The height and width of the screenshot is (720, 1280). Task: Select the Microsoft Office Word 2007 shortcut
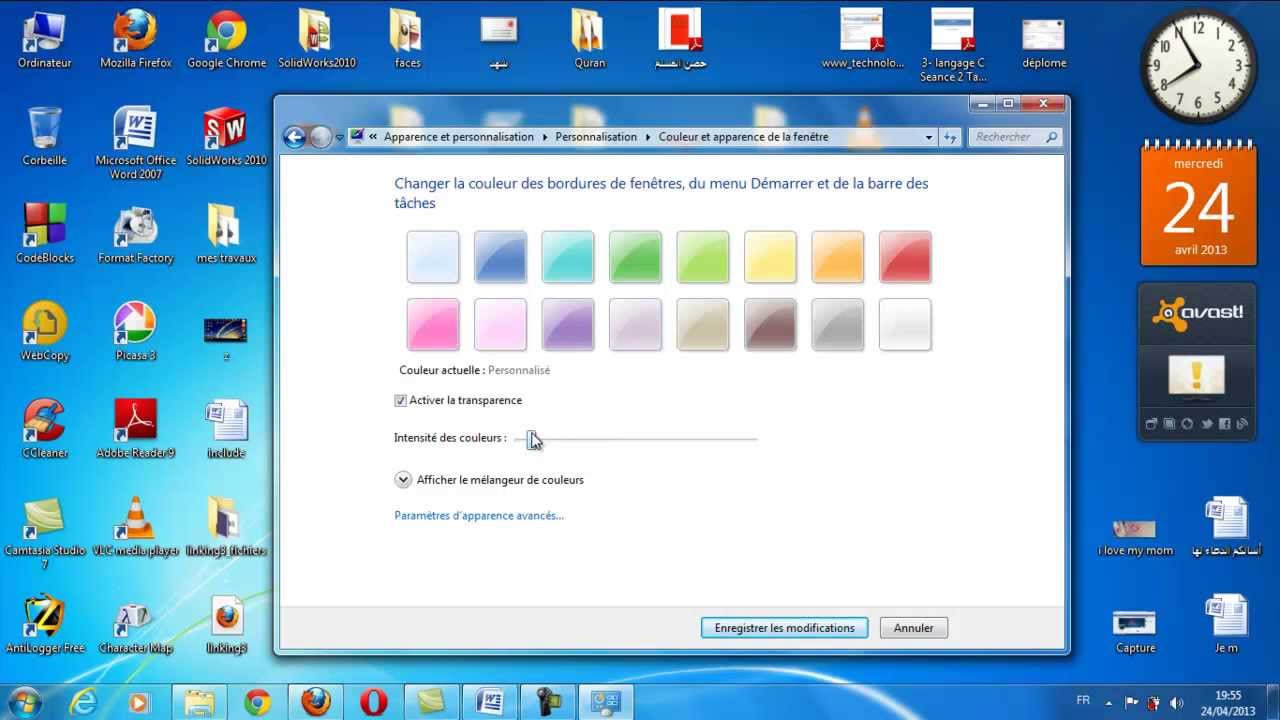coord(136,143)
